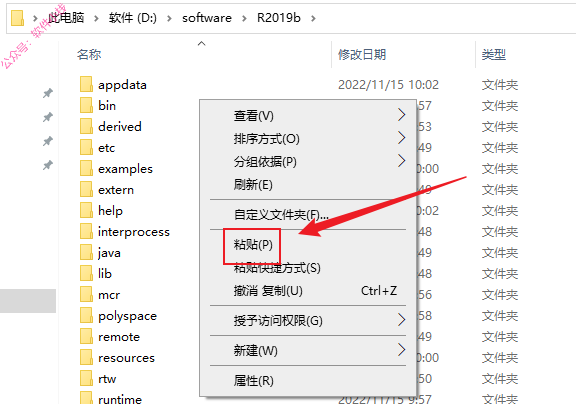The width and height of the screenshot is (576, 404).
Task: Click the examples folder icon
Action: click(x=86, y=168)
